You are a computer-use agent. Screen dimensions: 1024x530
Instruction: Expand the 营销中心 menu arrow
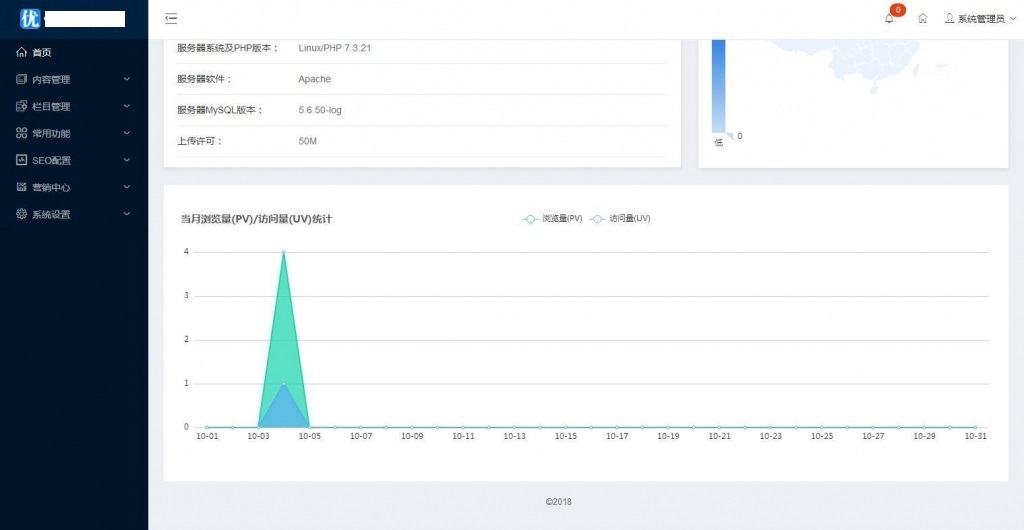(126, 187)
